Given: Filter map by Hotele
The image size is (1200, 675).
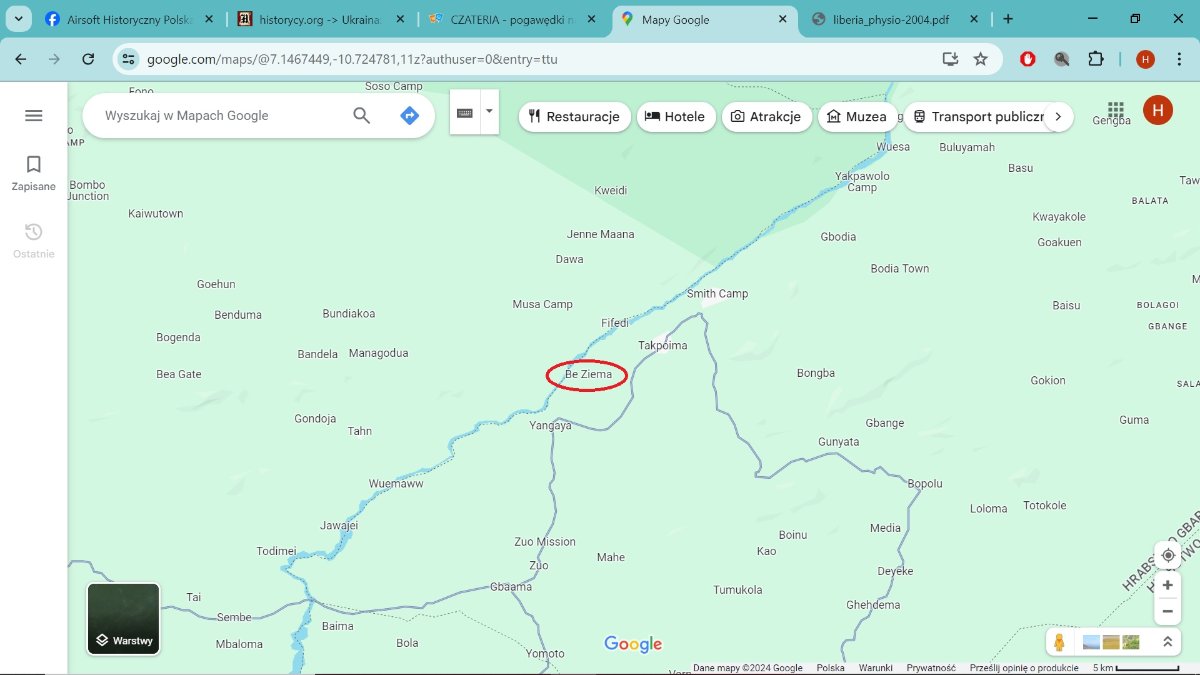Looking at the screenshot, I should [x=675, y=117].
